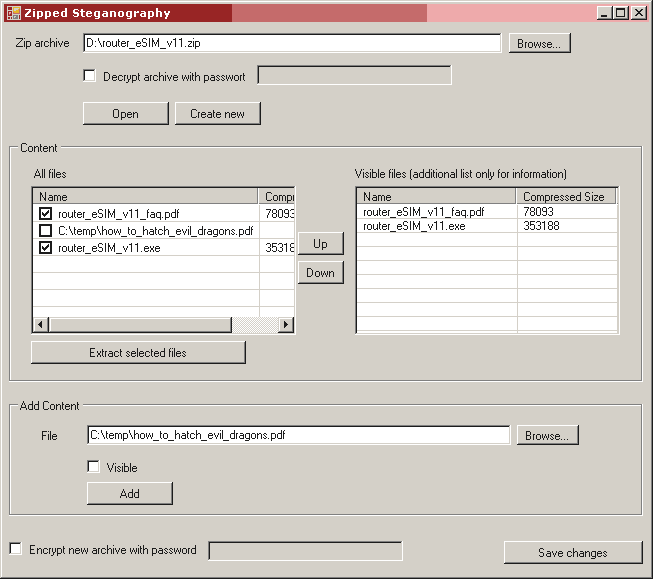653x579 pixels.
Task: Click the 78093 size cell in Visible files
Action: pyautogui.click(x=538, y=212)
